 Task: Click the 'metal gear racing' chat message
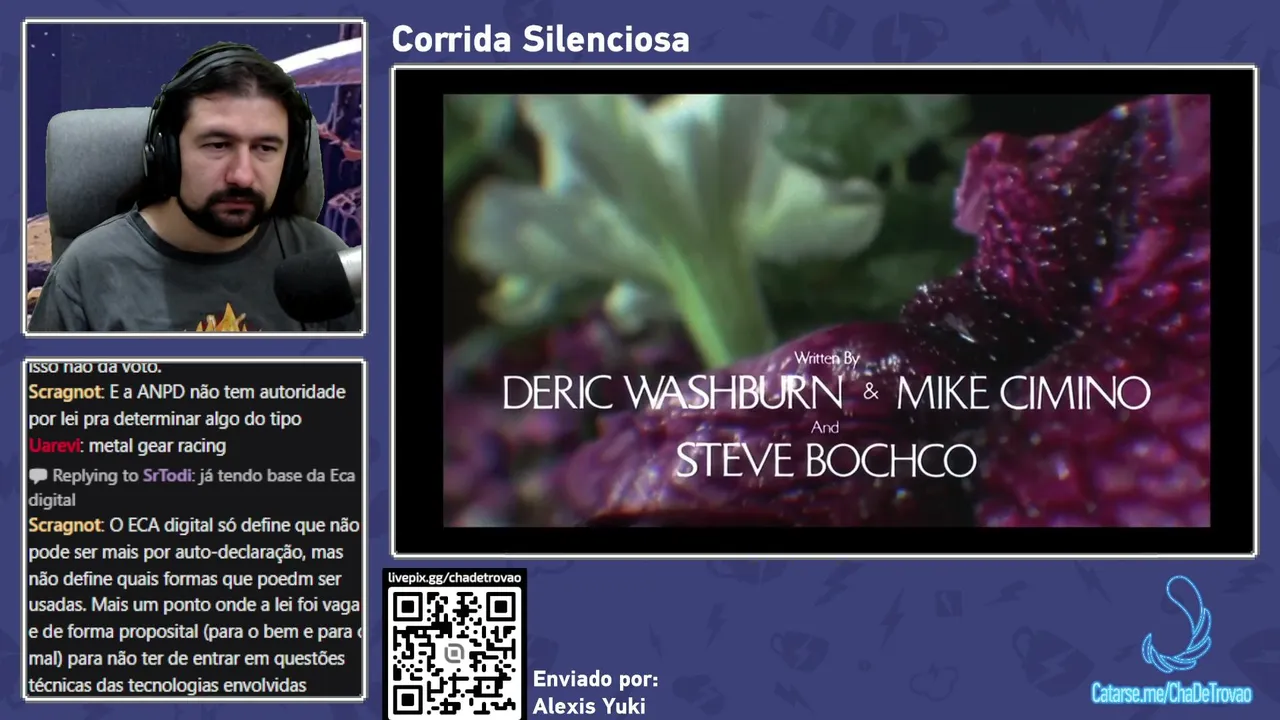point(158,446)
